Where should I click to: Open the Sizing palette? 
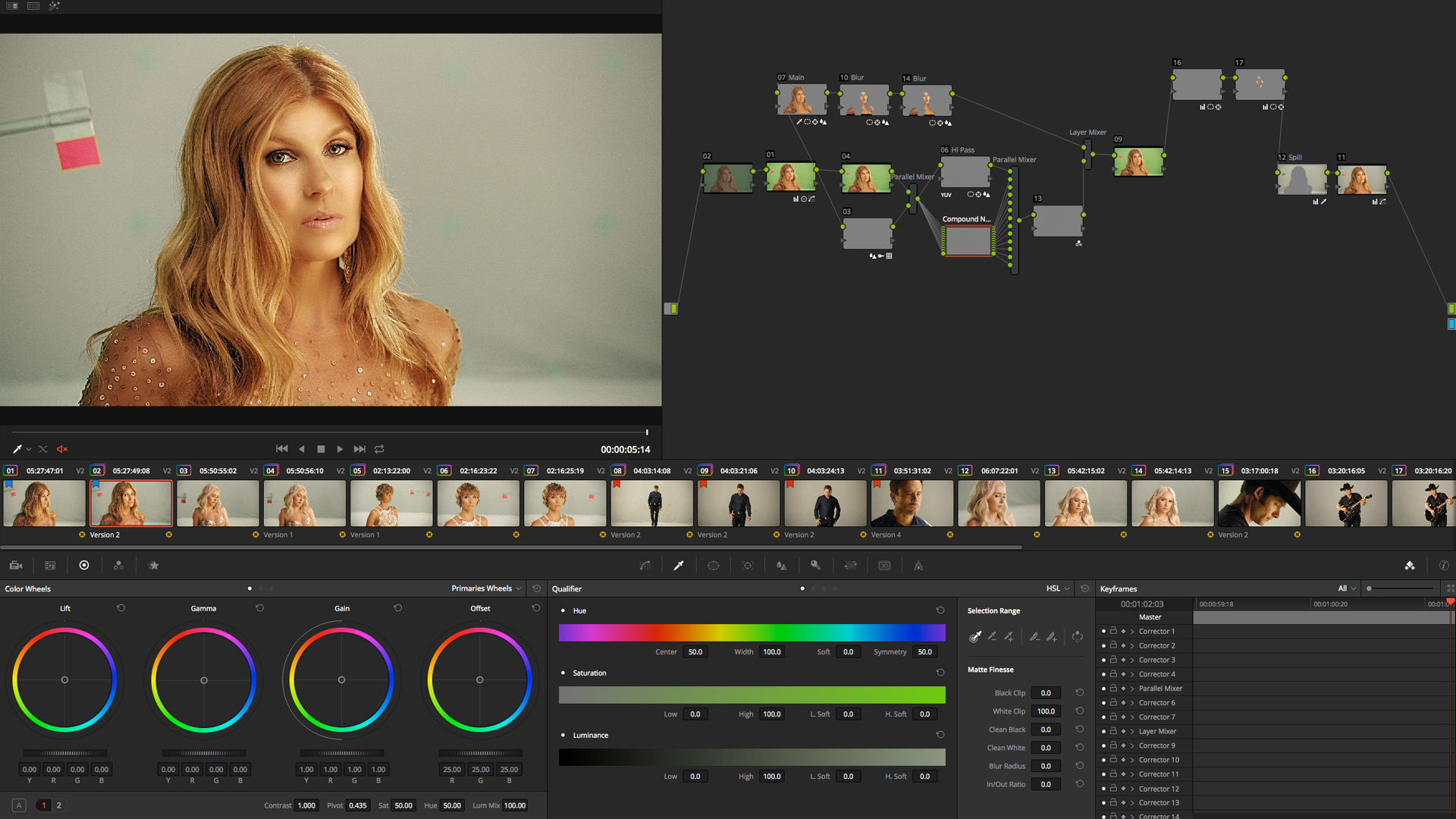pos(851,566)
